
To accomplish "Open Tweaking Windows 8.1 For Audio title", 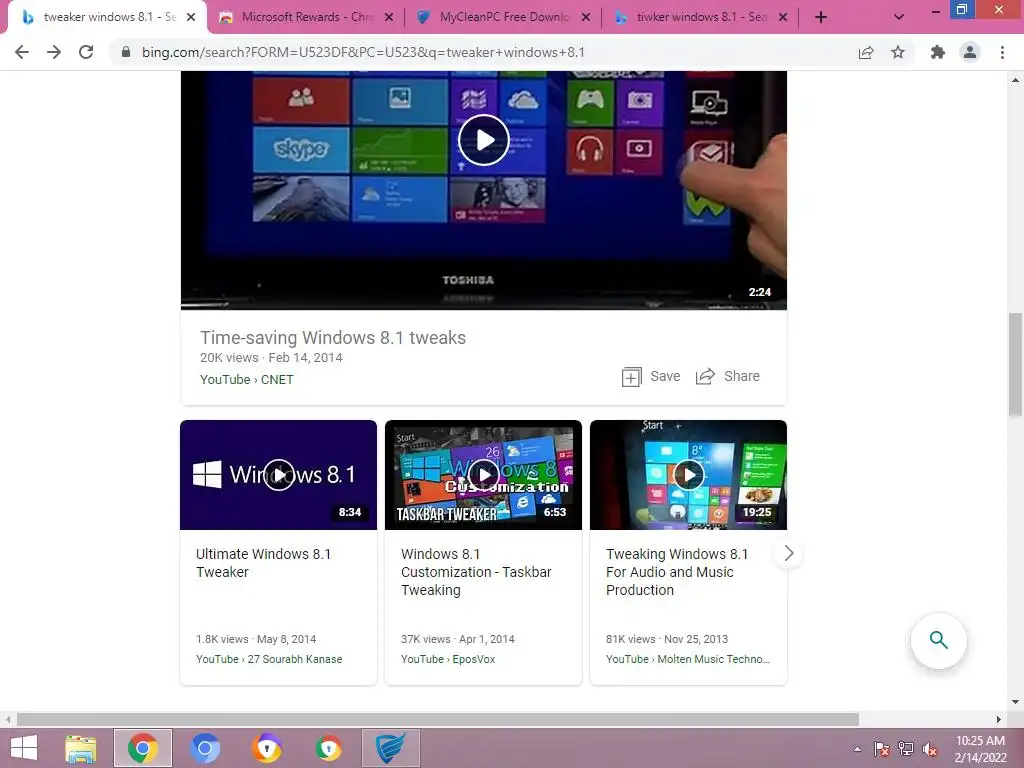I will coord(677,572).
